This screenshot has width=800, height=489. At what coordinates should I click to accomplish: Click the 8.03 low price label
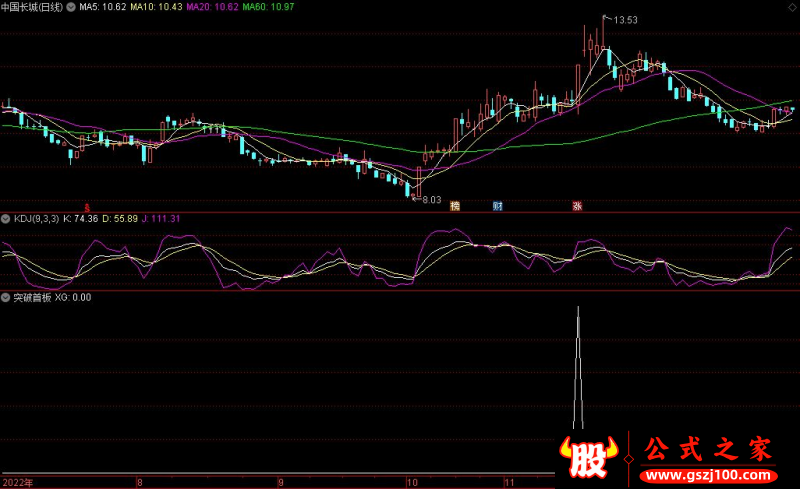coord(431,200)
